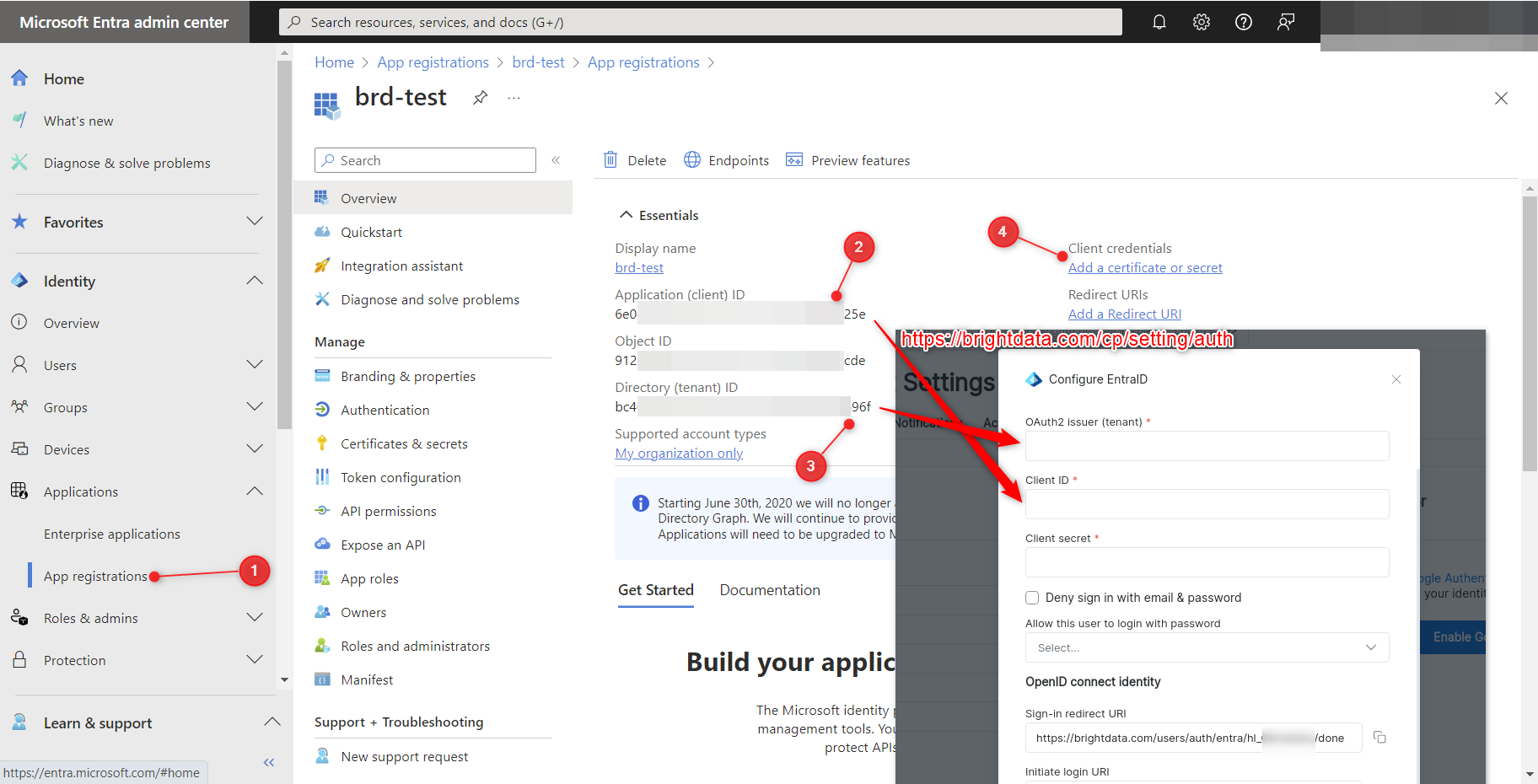The width and height of the screenshot is (1538, 784).
Task: Click the Endpoints globe icon
Action: [692, 159]
